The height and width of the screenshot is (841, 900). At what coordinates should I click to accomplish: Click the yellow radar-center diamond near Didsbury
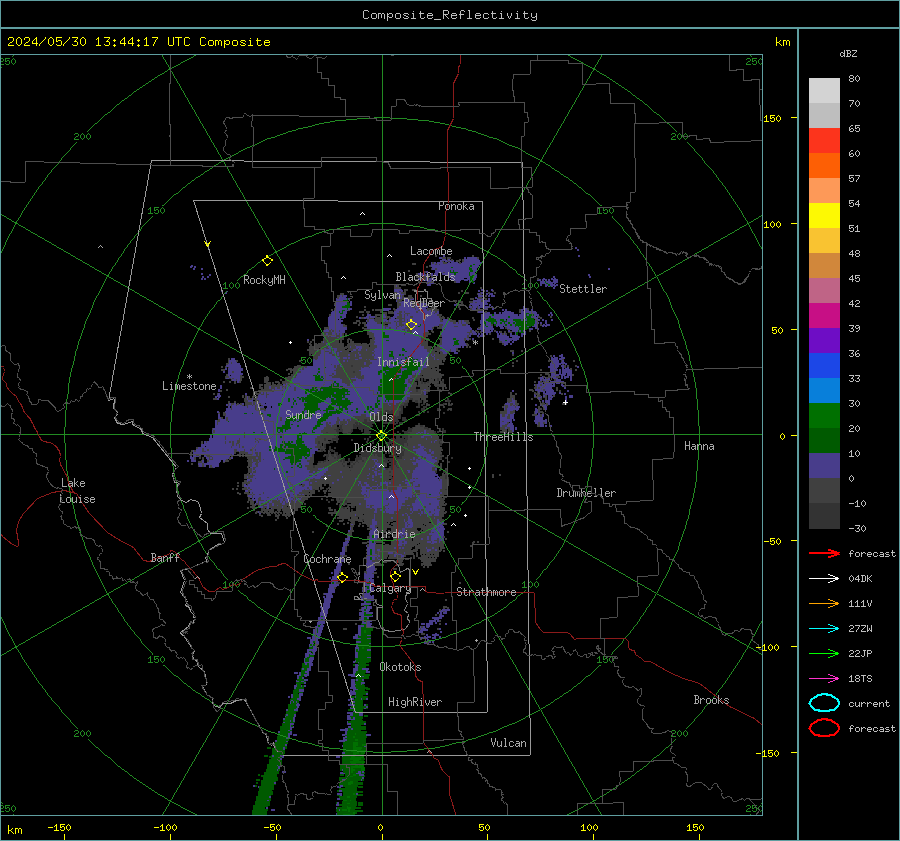tap(381, 436)
